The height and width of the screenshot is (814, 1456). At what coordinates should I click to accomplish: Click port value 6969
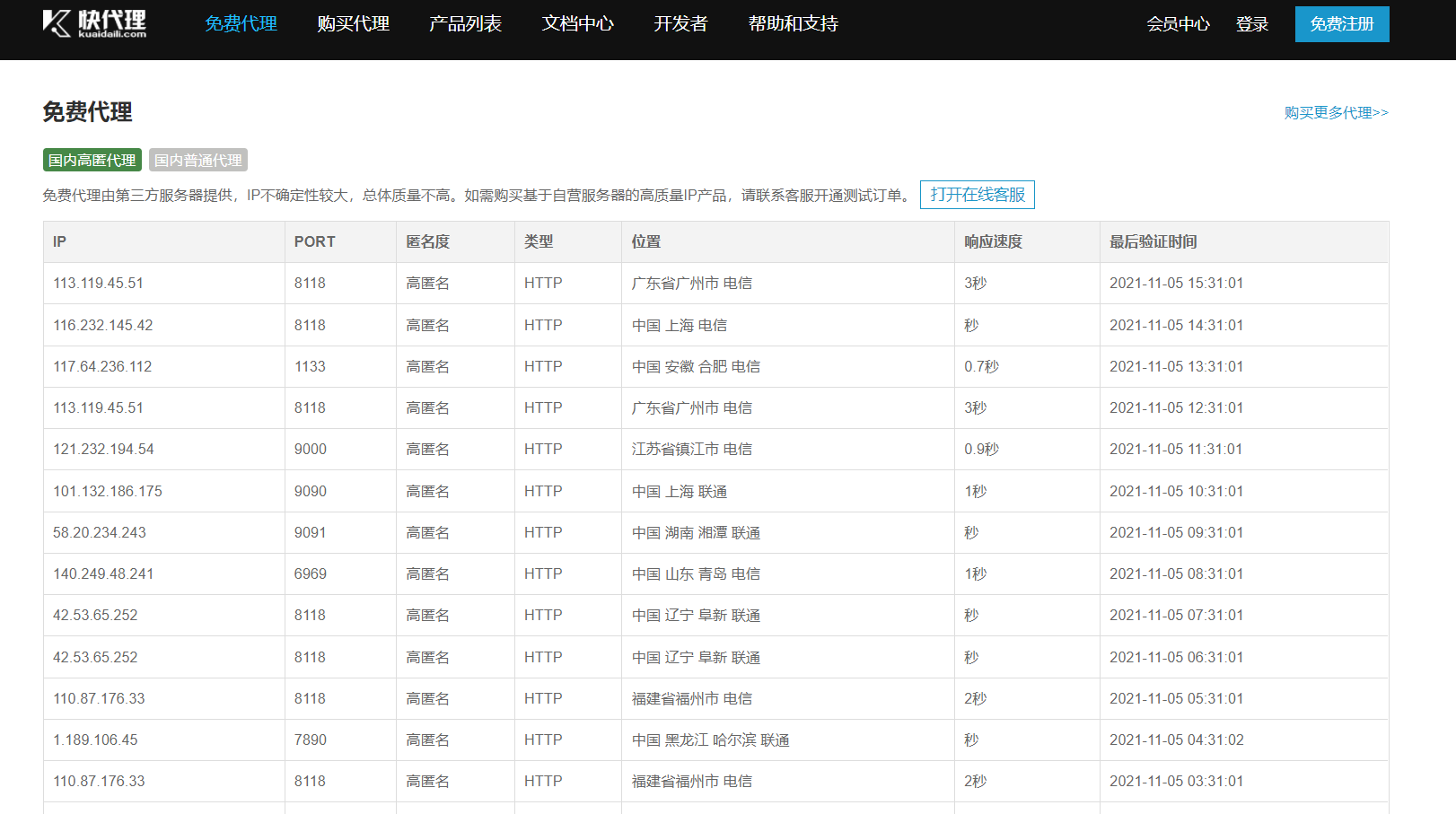(311, 573)
